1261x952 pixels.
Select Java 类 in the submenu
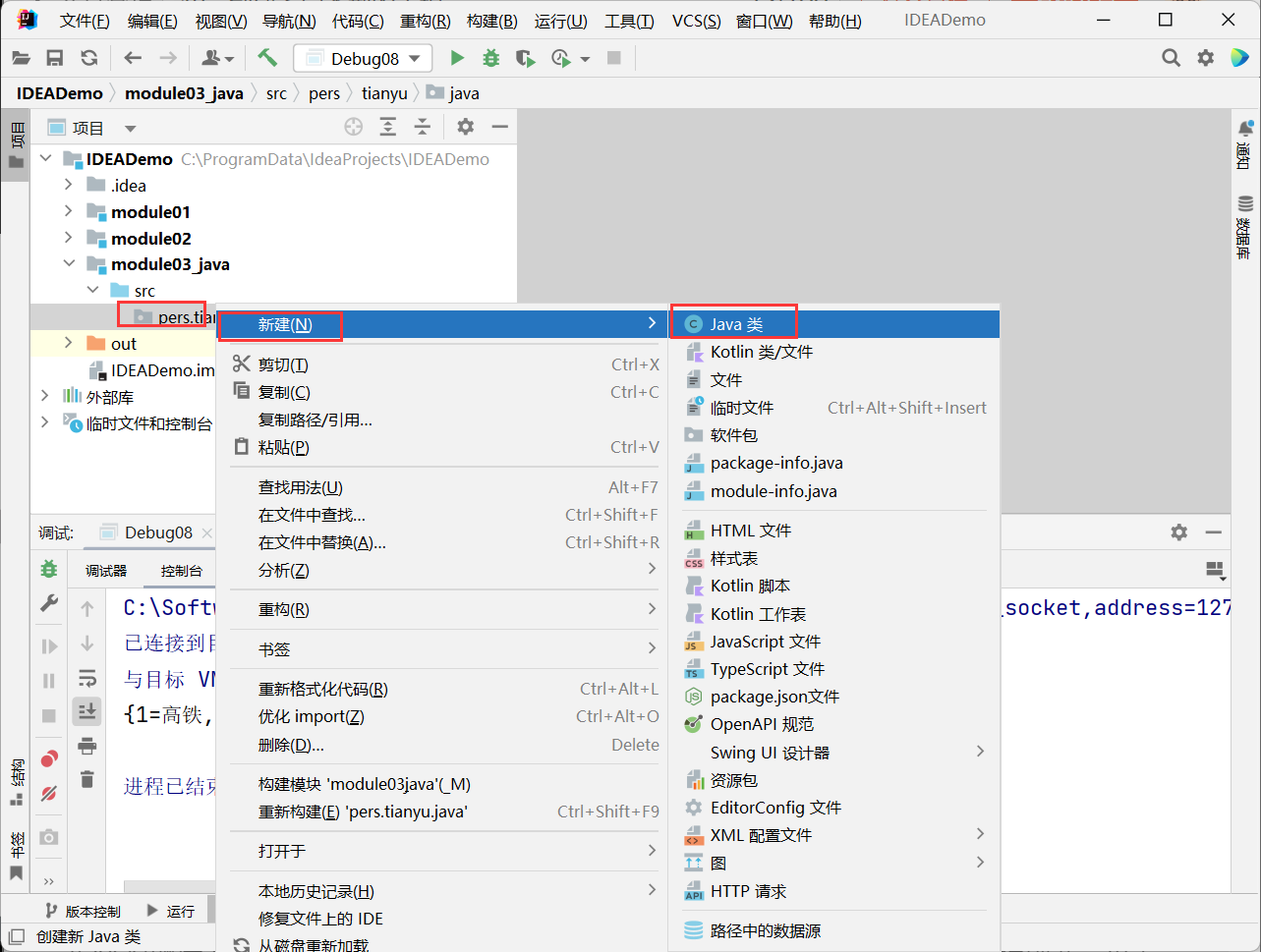(x=834, y=324)
